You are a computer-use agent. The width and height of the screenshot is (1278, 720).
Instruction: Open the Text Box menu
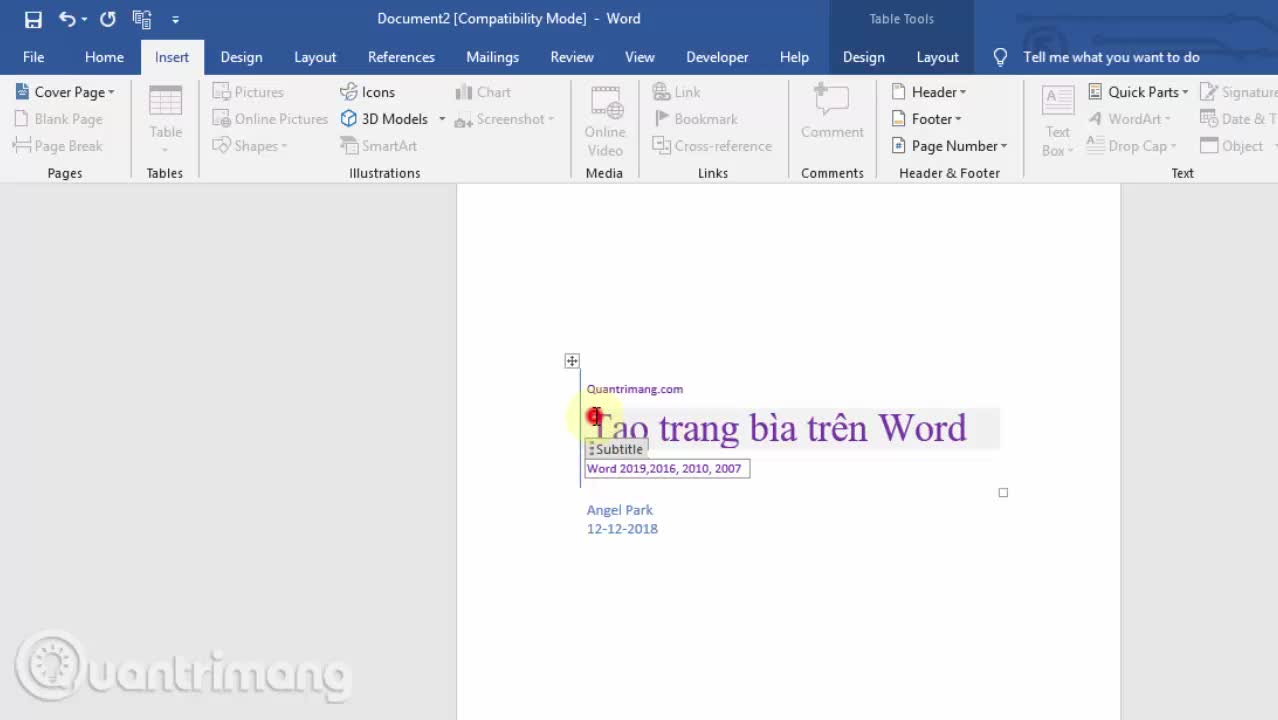tap(1057, 121)
